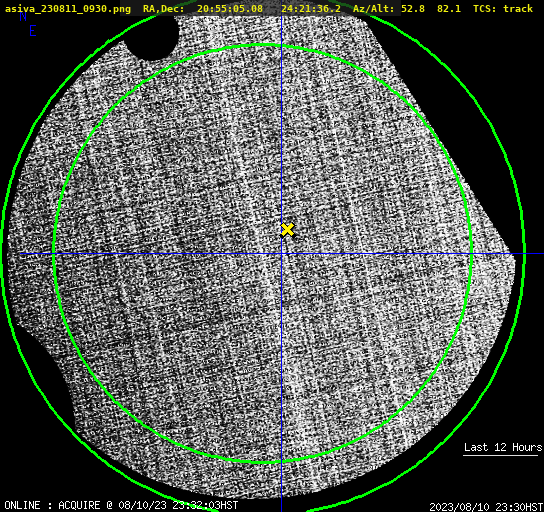544x512 pixels.
Task: Click the TCS: track status text
Action: (503, 8)
